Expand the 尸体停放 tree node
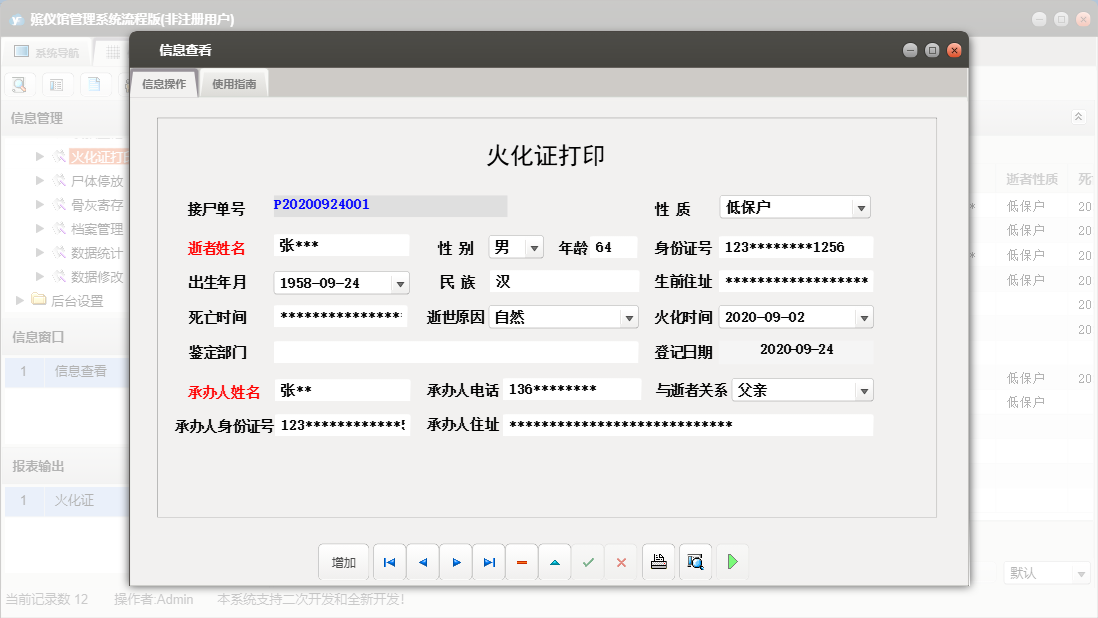 click(x=37, y=180)
